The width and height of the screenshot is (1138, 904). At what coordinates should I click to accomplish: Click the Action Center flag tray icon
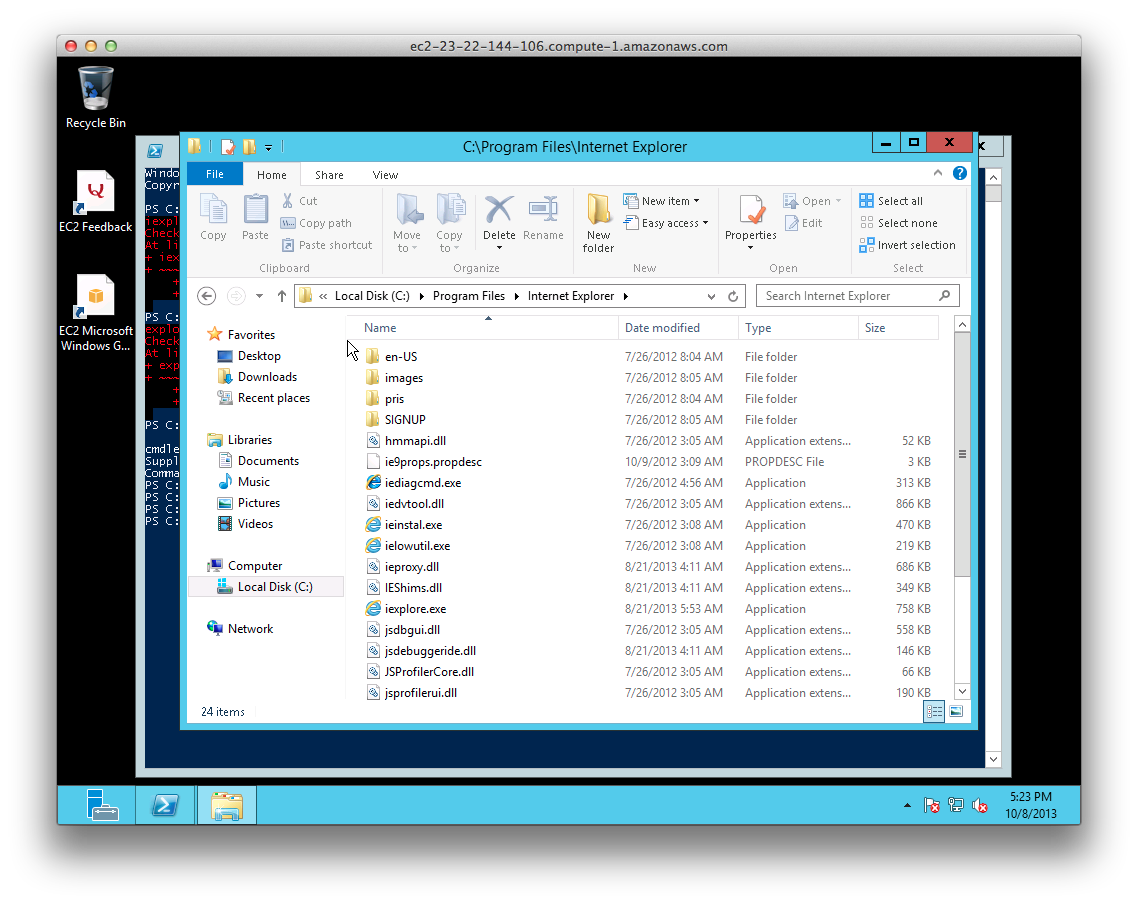(x=931, y=805)
